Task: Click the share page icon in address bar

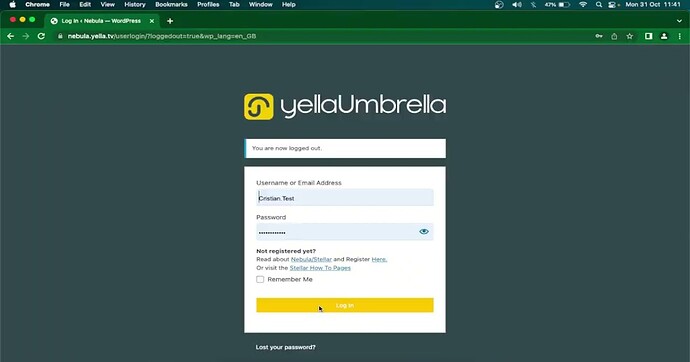Action: pos(614,36)
